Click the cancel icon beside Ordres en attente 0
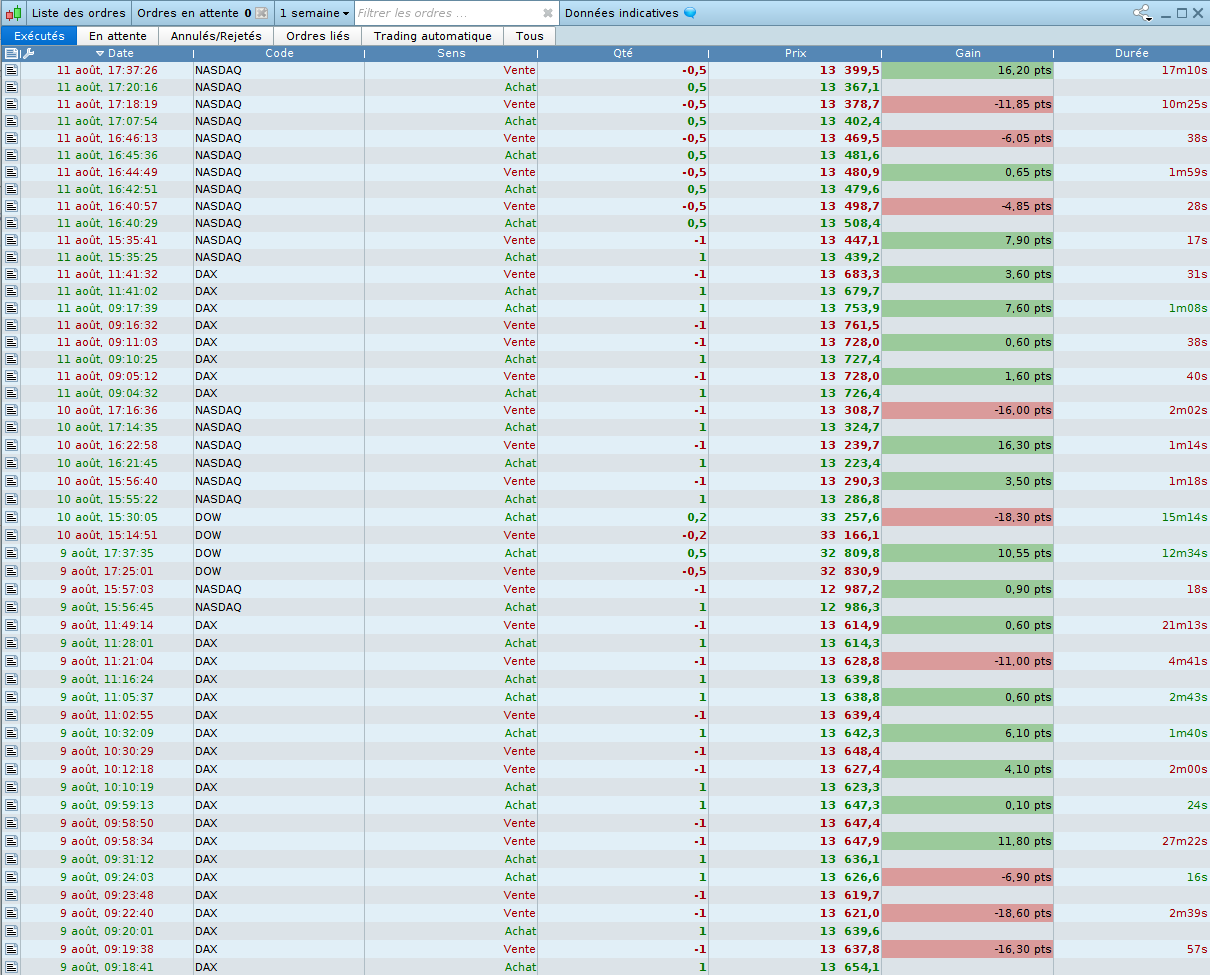 [261, 13]
